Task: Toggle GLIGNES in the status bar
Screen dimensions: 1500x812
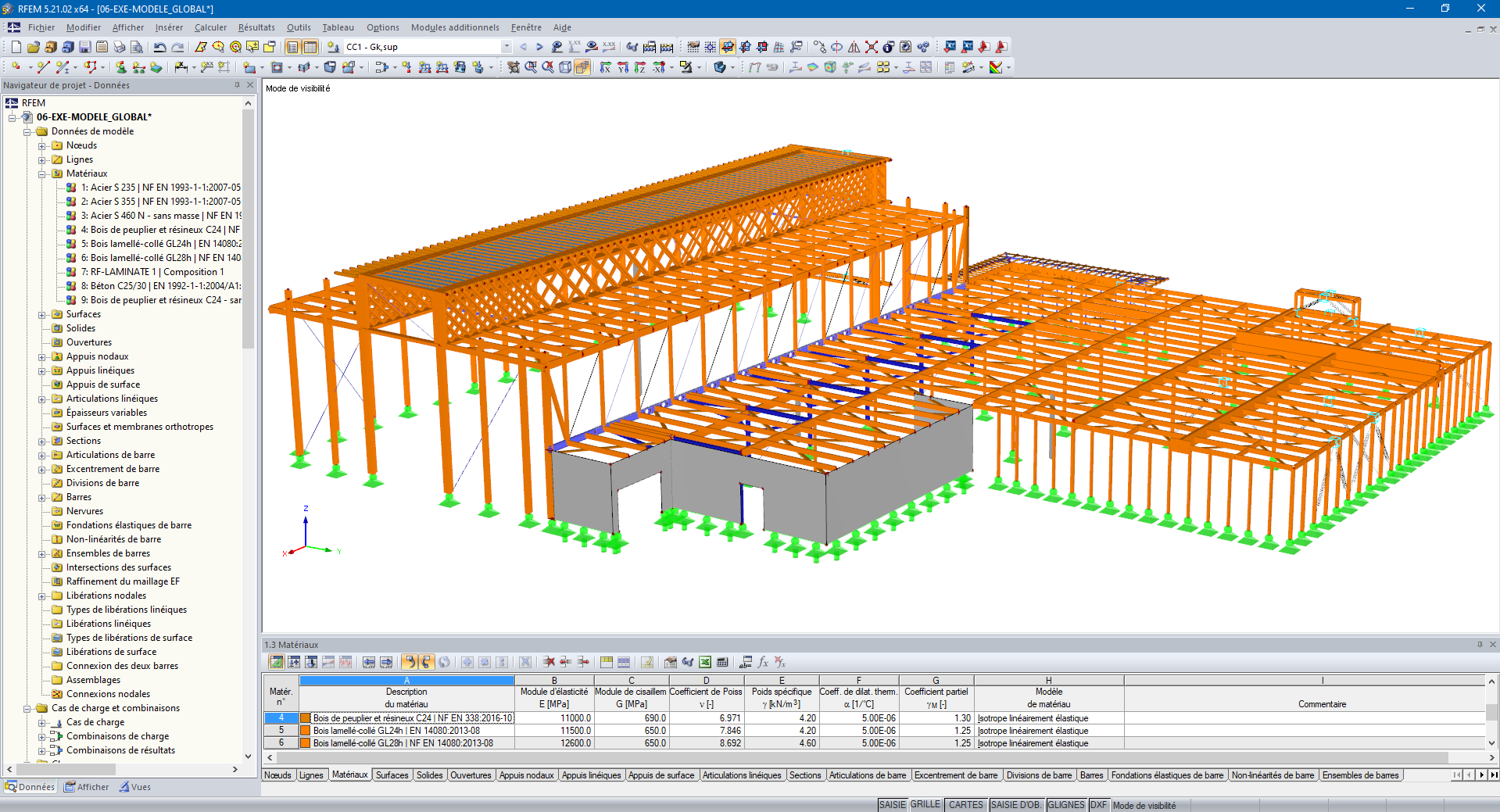Action: tap(1066, 805)
